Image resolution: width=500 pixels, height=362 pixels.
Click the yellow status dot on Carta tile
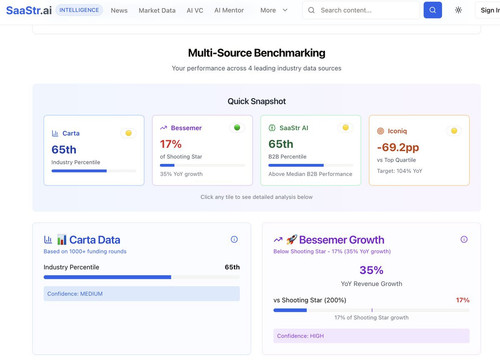[128, 133]
